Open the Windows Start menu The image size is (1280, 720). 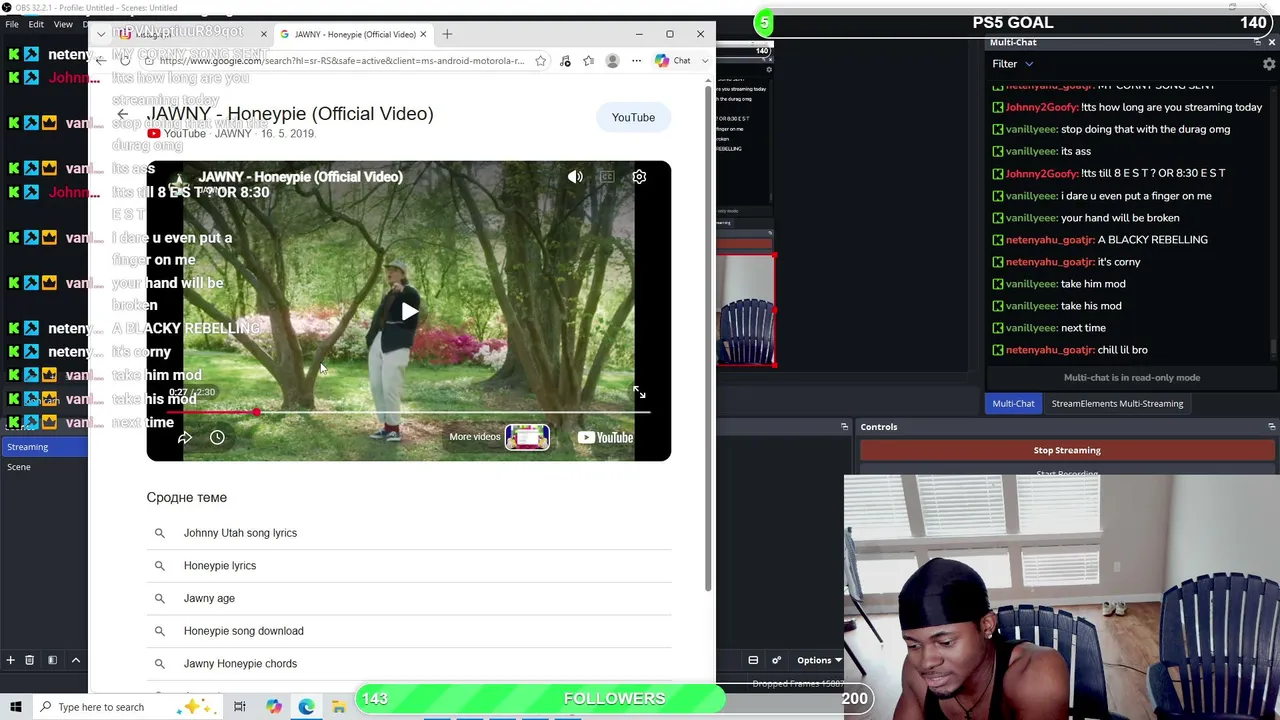[x=15, y=707]
